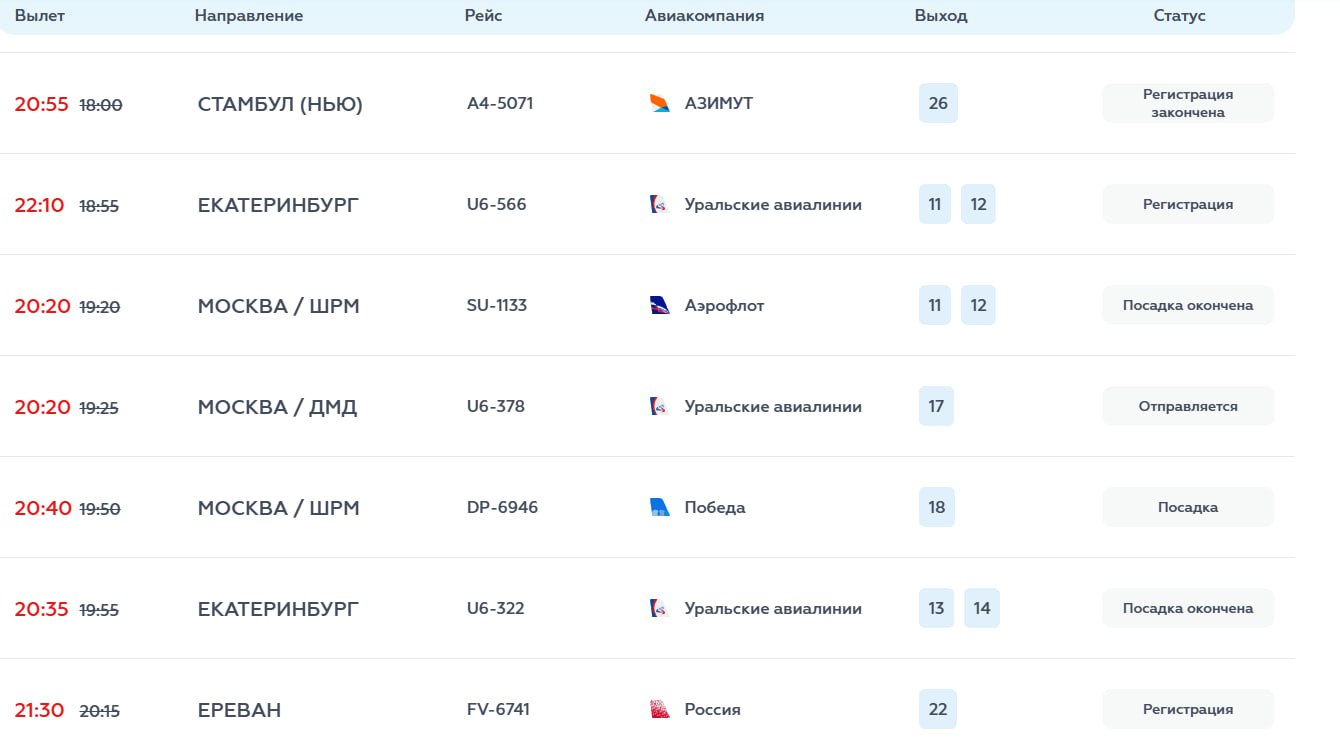Click the Посадка status for DP-6946
Viewport: 1340px width, 747px height.
[x=1188, y=507]
